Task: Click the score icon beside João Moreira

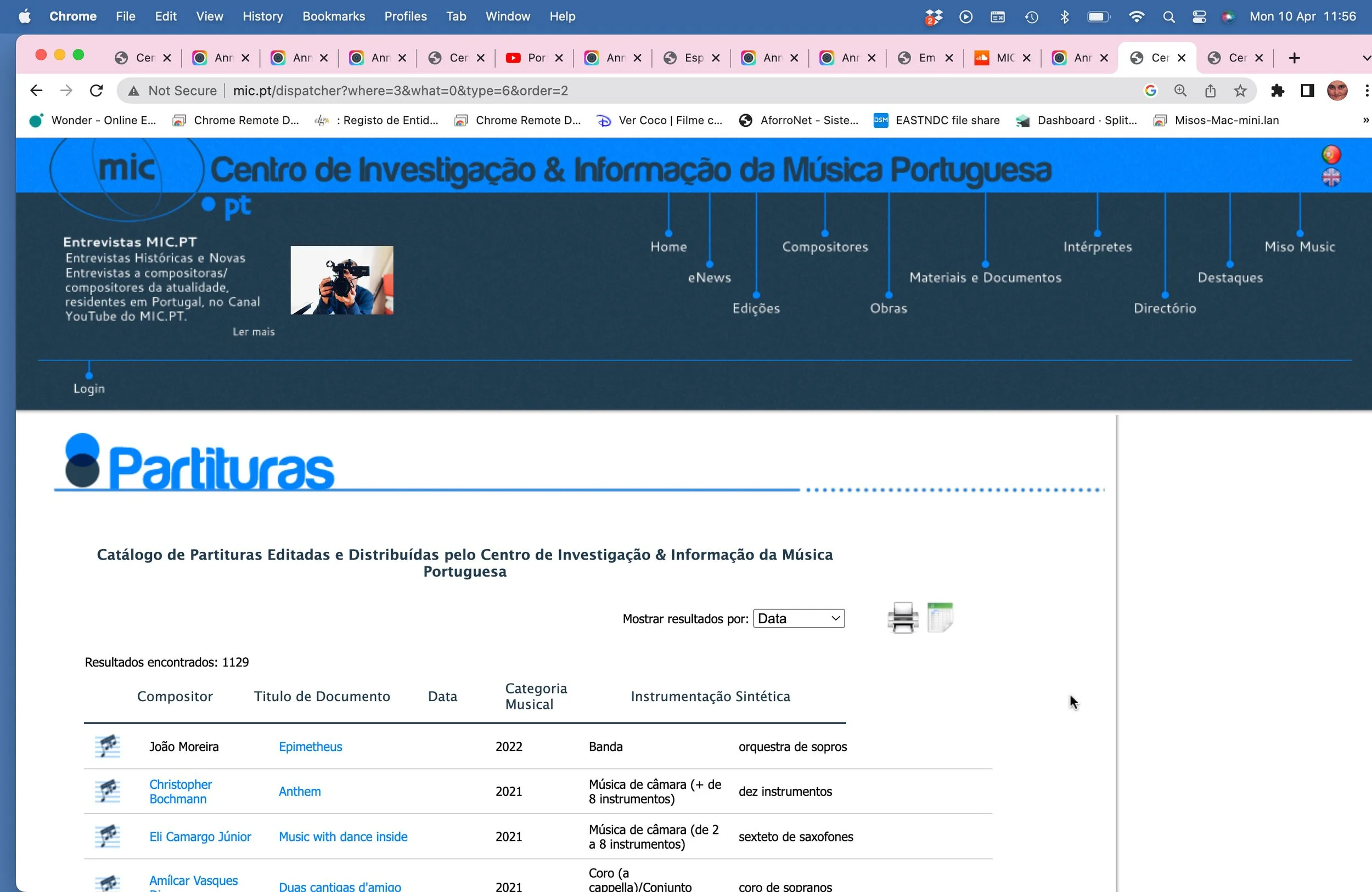Action: click(107, 746)
